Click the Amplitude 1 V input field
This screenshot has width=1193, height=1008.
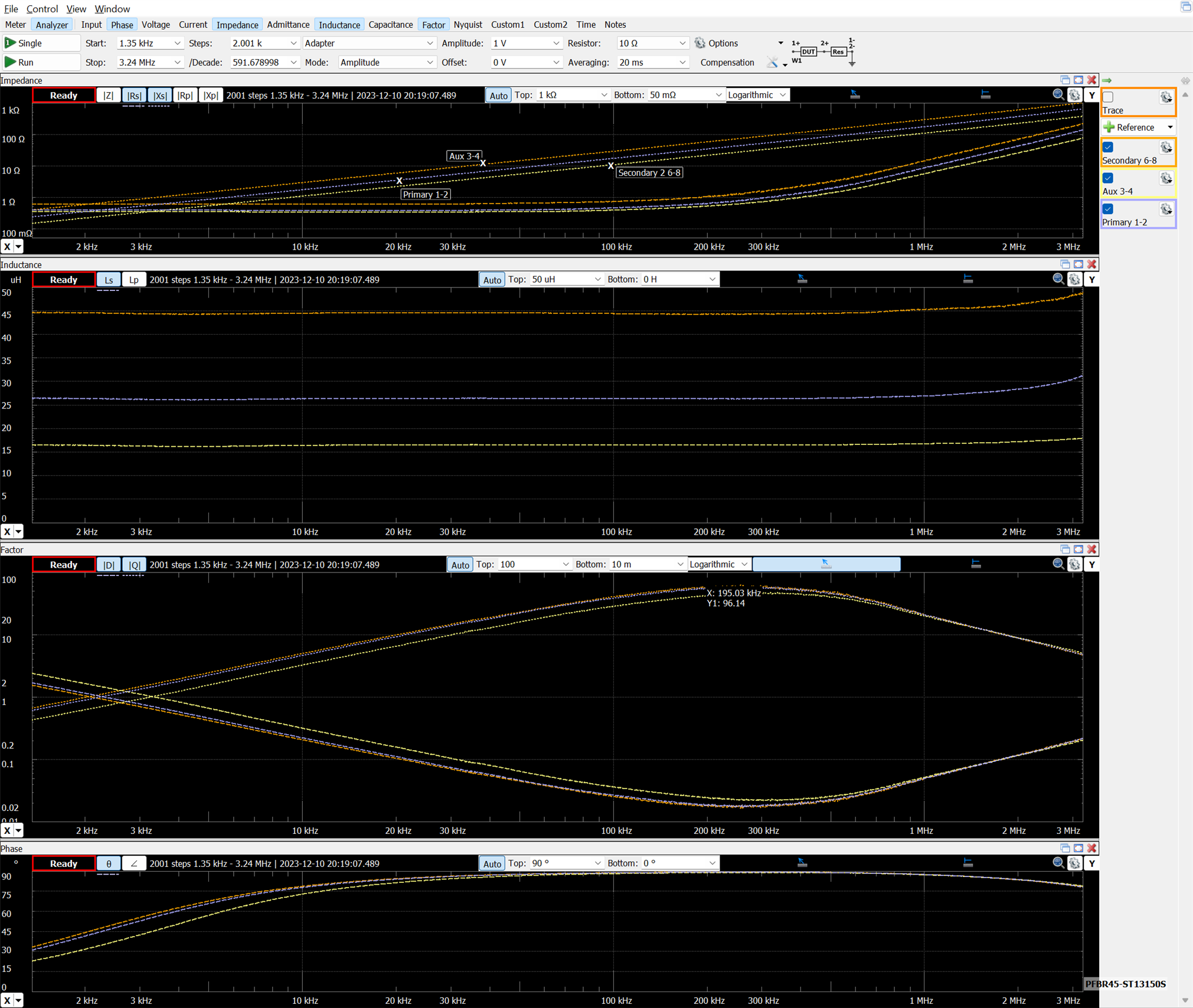point(526,43)
